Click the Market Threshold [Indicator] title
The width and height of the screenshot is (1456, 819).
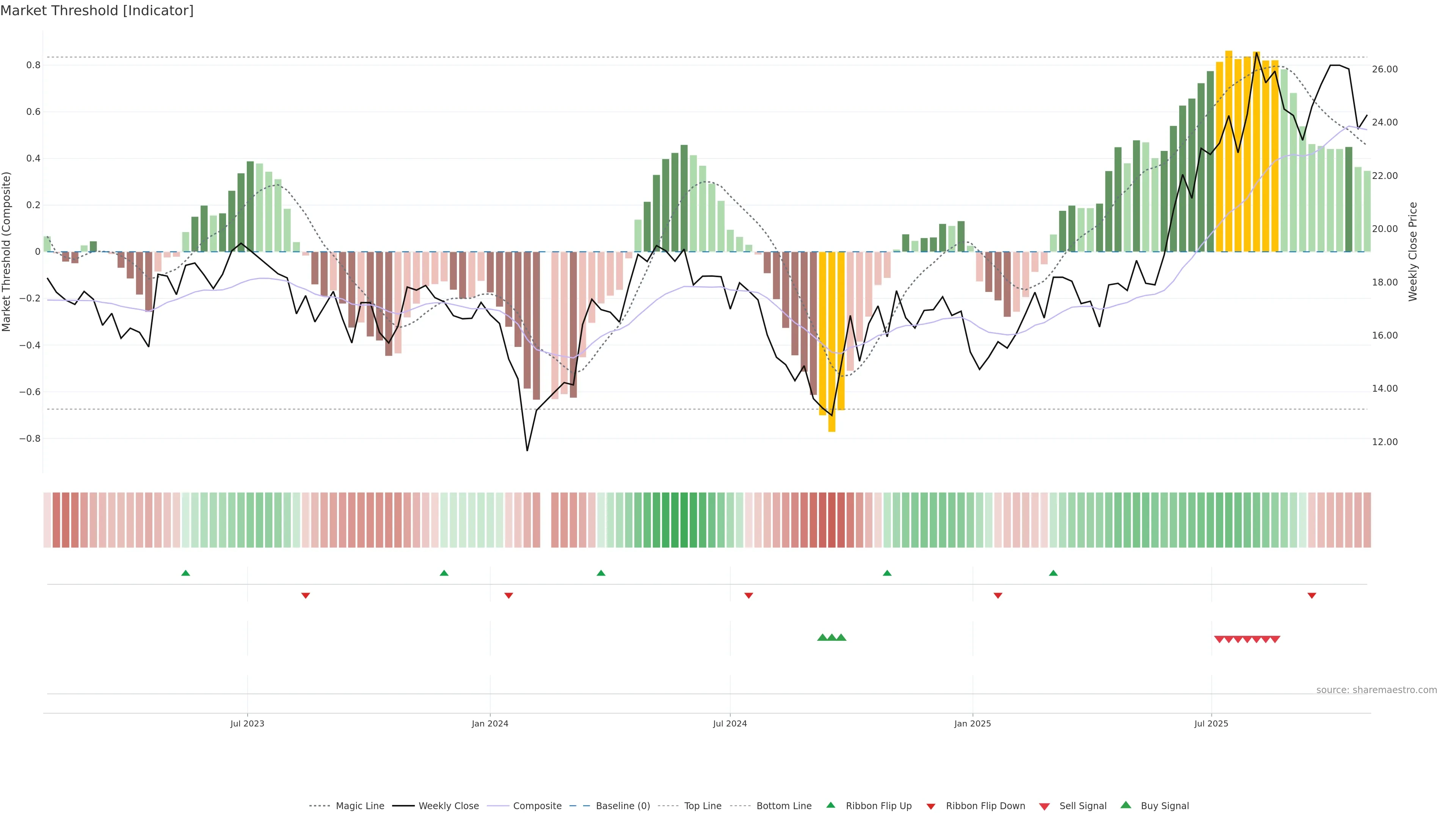pos(97,11)
